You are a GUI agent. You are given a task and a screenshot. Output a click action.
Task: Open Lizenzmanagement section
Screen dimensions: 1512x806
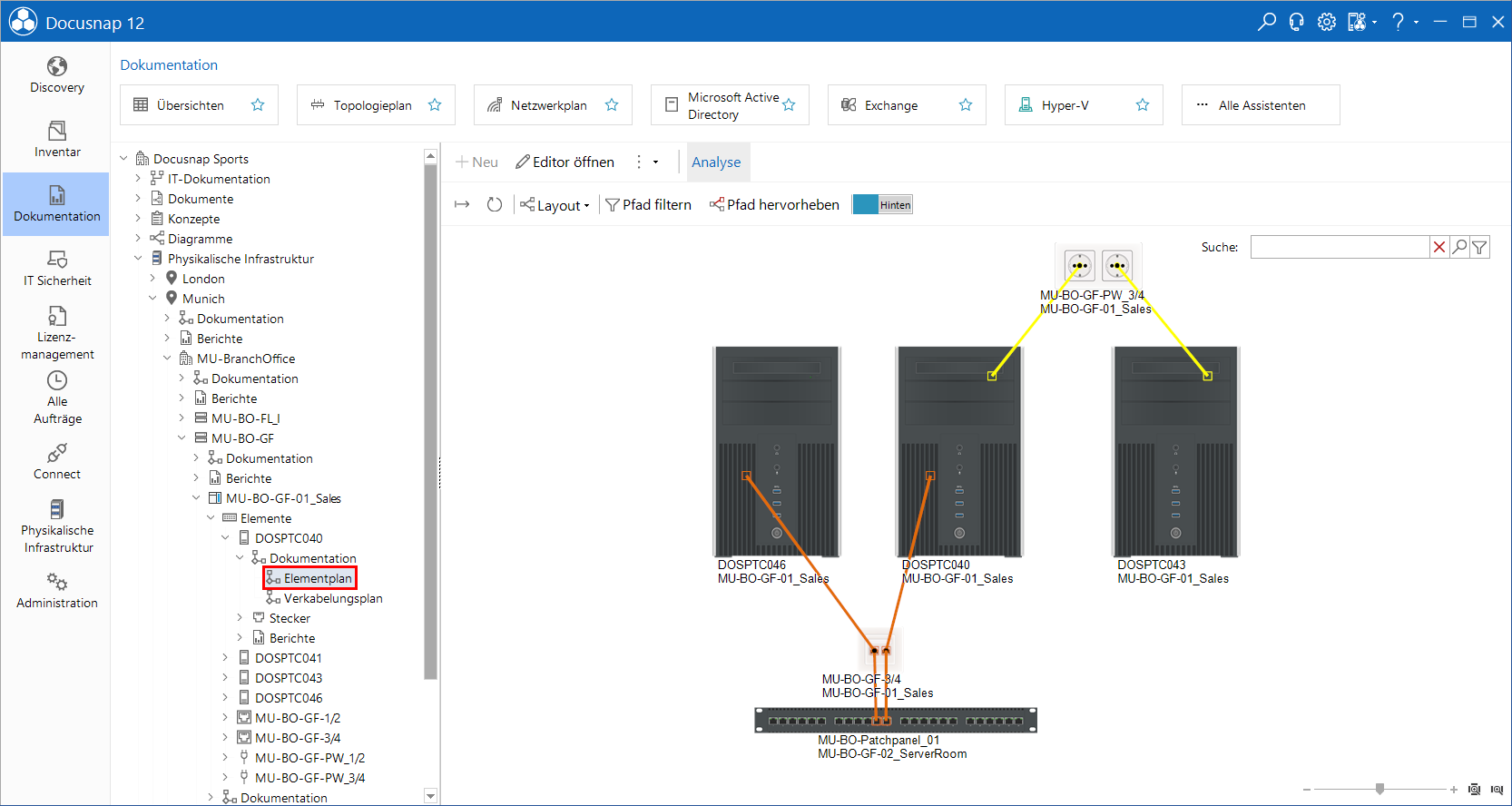pyautogui.click(x=56, y=333)
